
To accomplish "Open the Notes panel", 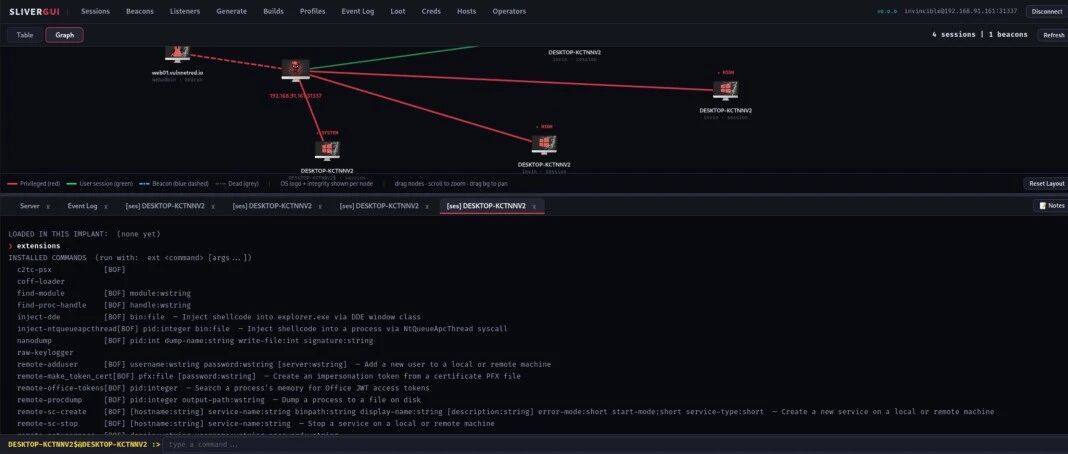I will coord(1050,206).
